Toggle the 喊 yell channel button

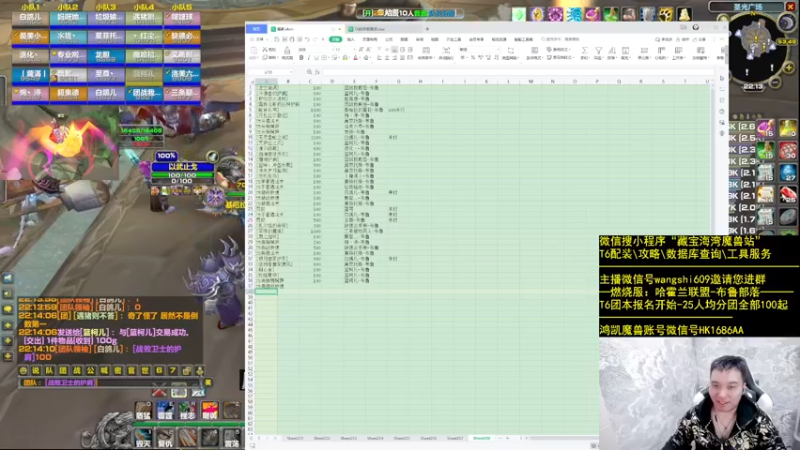click(x=104, y=370)
